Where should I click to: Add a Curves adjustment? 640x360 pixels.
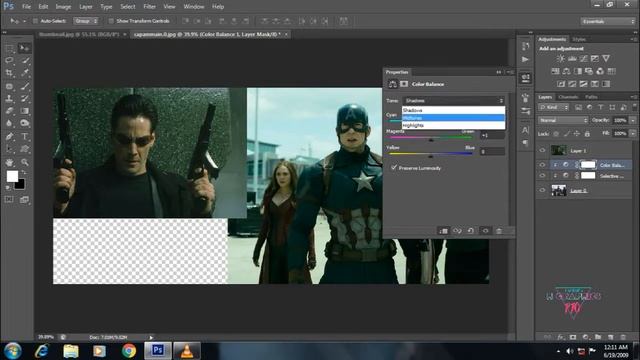point(584,59)
